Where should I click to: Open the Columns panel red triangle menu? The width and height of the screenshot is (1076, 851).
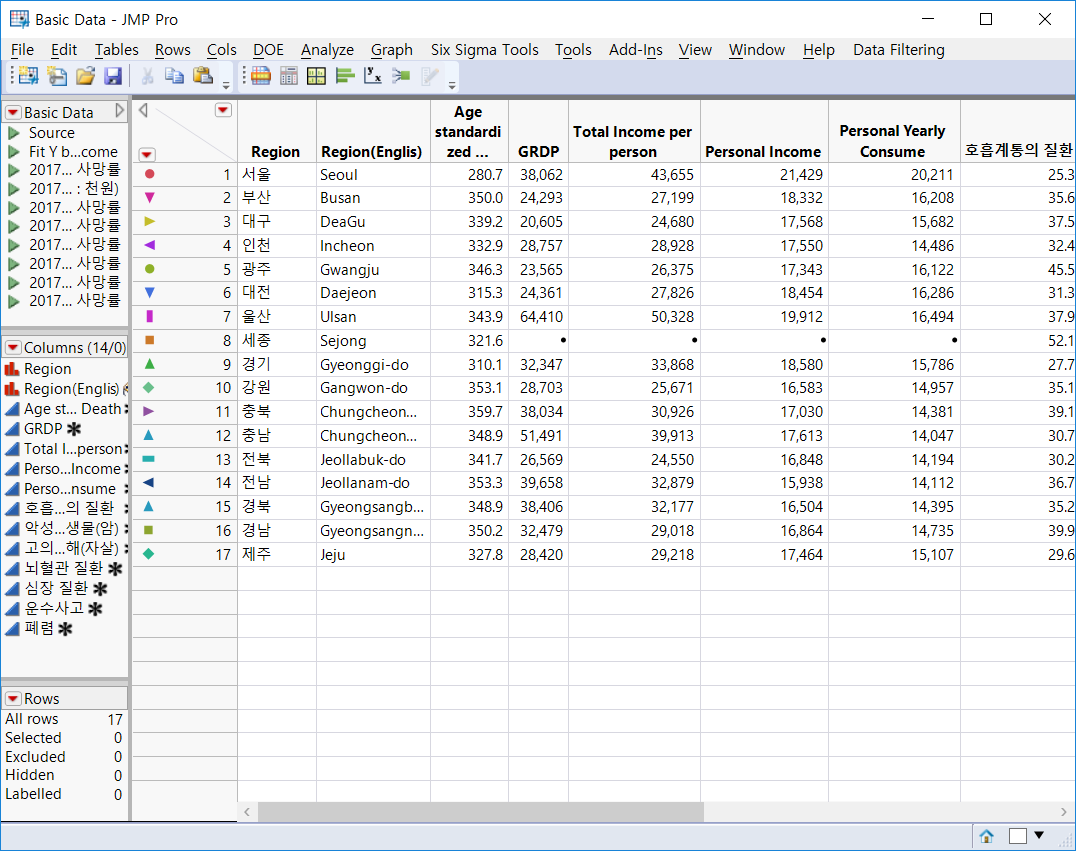click(x=13, y=348)
